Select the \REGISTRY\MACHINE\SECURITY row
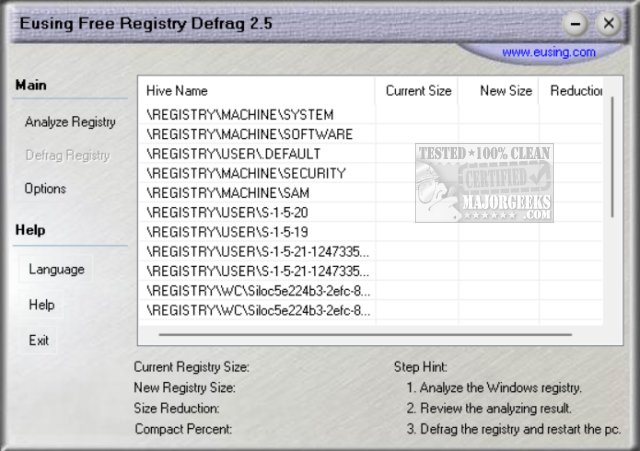 [370, 173]
